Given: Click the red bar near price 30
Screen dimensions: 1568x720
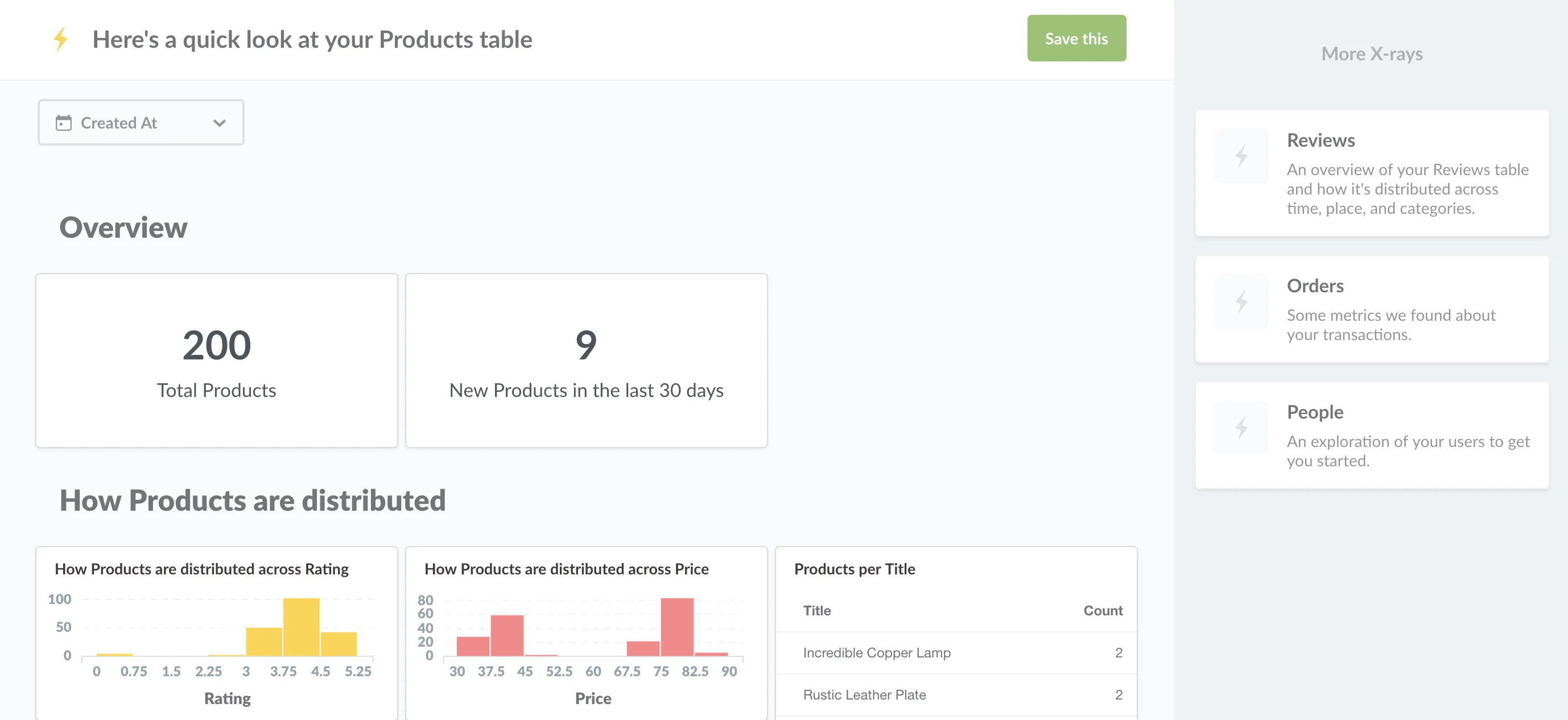Looking at the screenshot, I should (473, 647).
